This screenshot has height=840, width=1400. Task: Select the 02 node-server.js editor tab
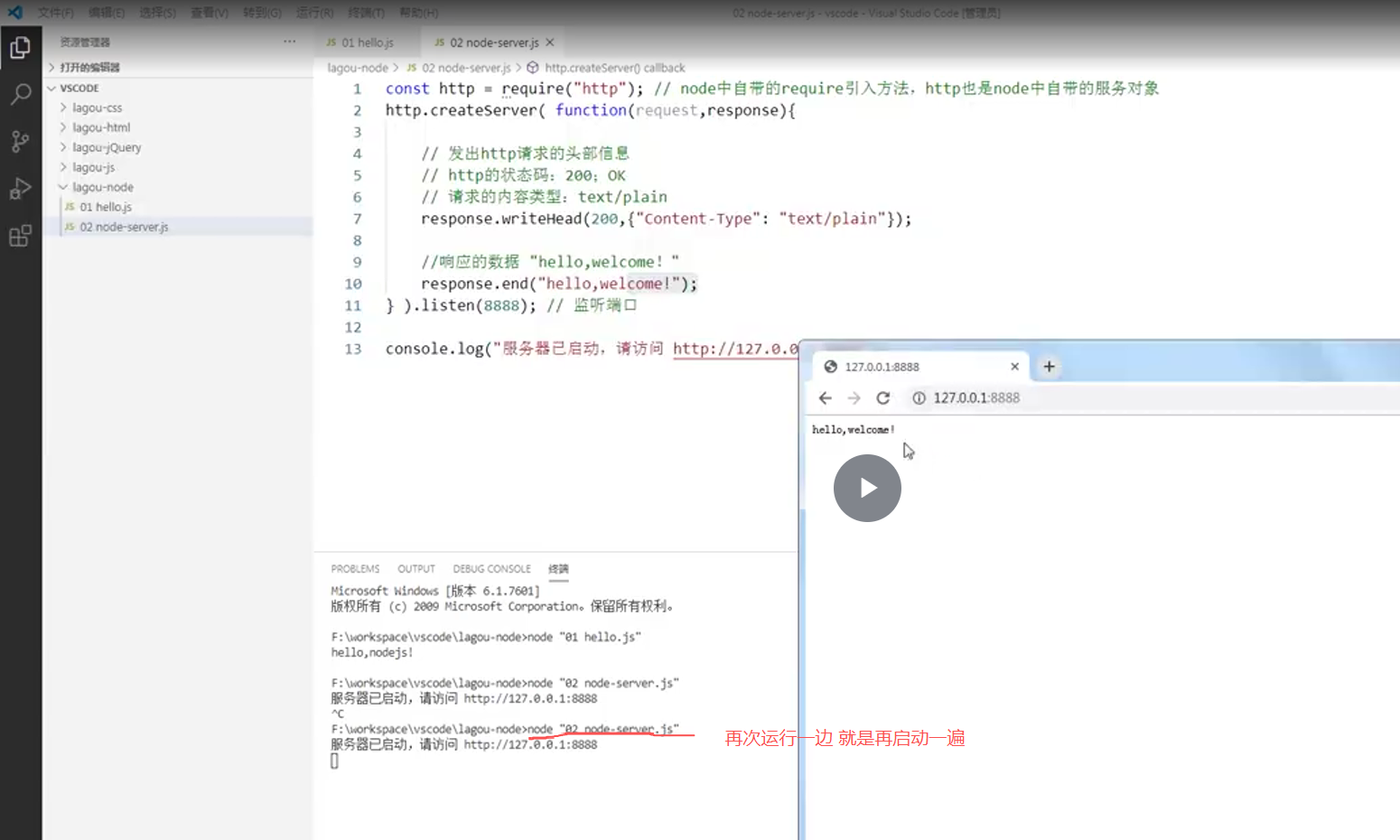[x=493, y=42]
